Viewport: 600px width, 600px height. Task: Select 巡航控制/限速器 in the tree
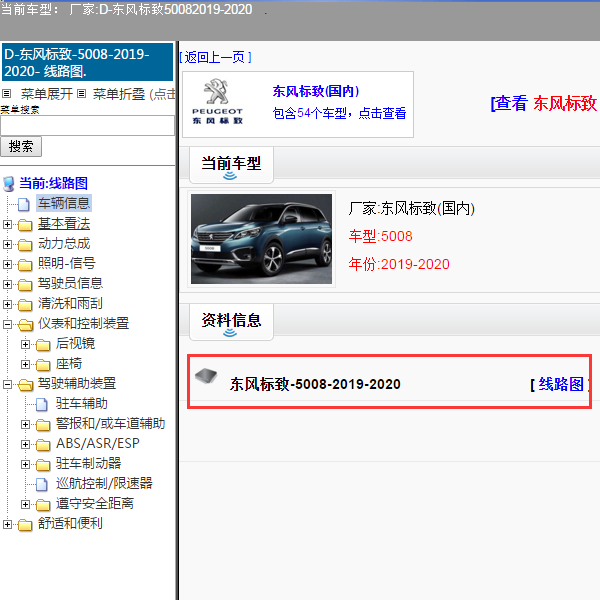pos(104,484)
